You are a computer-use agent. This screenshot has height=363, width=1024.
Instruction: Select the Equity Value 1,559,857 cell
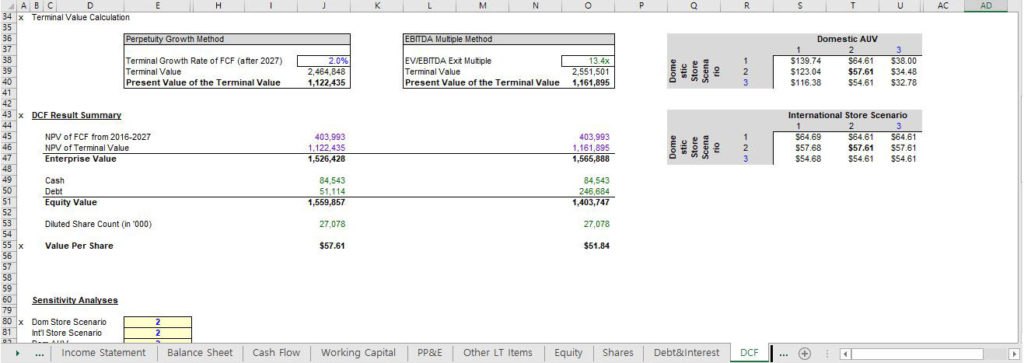[324, 202]
